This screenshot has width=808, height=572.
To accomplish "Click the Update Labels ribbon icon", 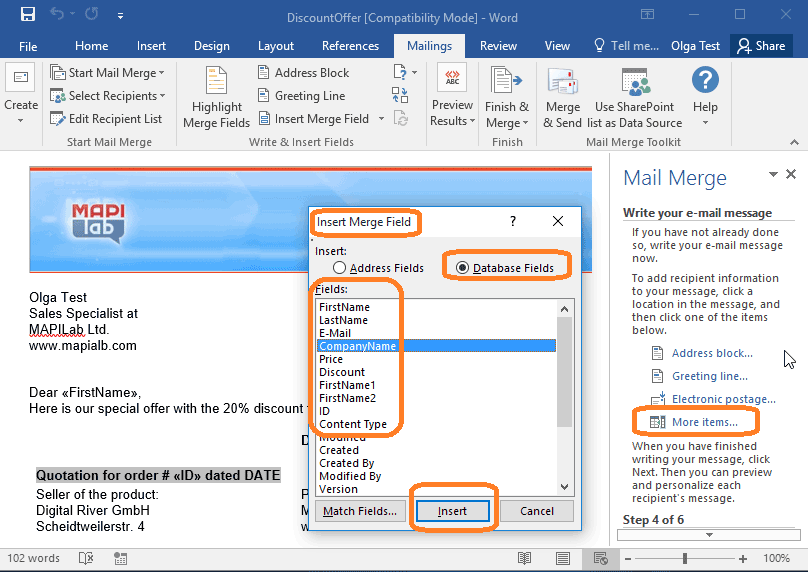I will 401,119.
